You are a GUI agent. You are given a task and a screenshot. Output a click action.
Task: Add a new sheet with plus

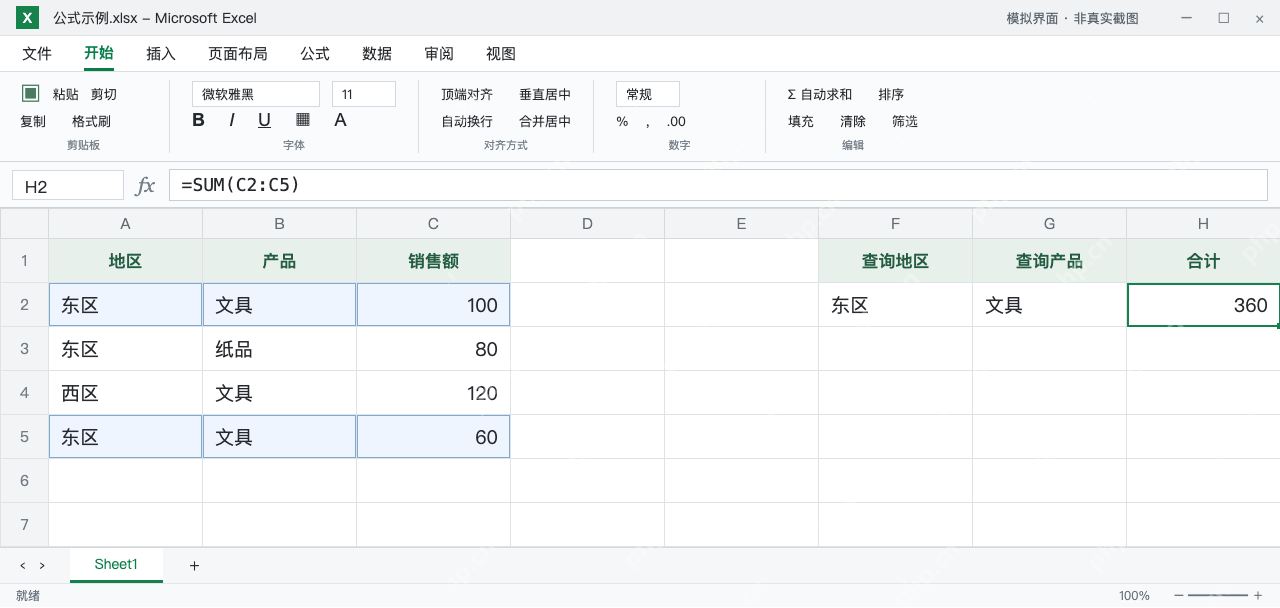click(x=194, y=566)
